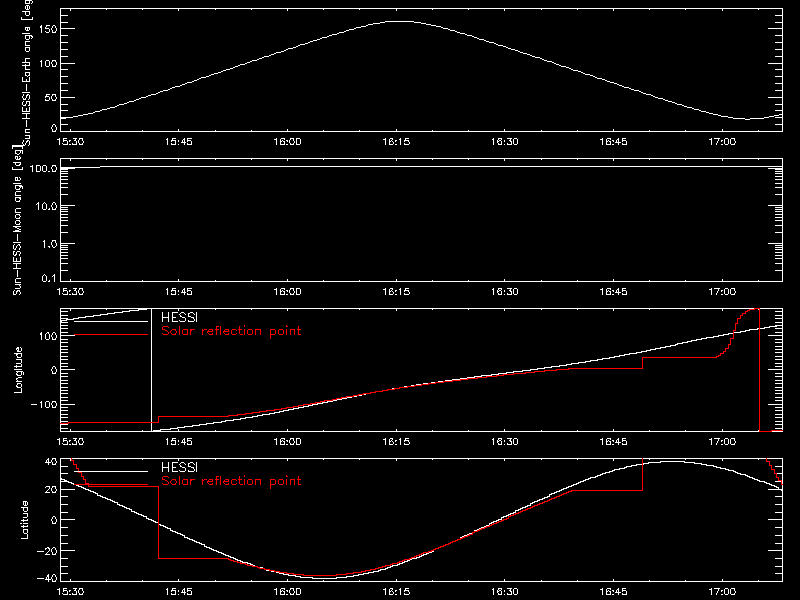Click 16:30 time label under Moon angle plot

tap(505, 292)
